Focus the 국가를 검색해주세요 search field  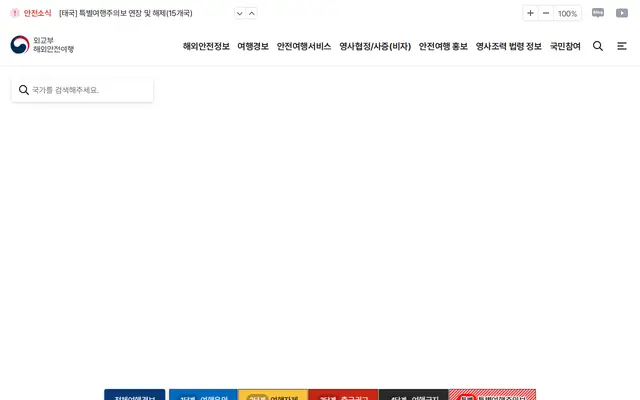82,90
